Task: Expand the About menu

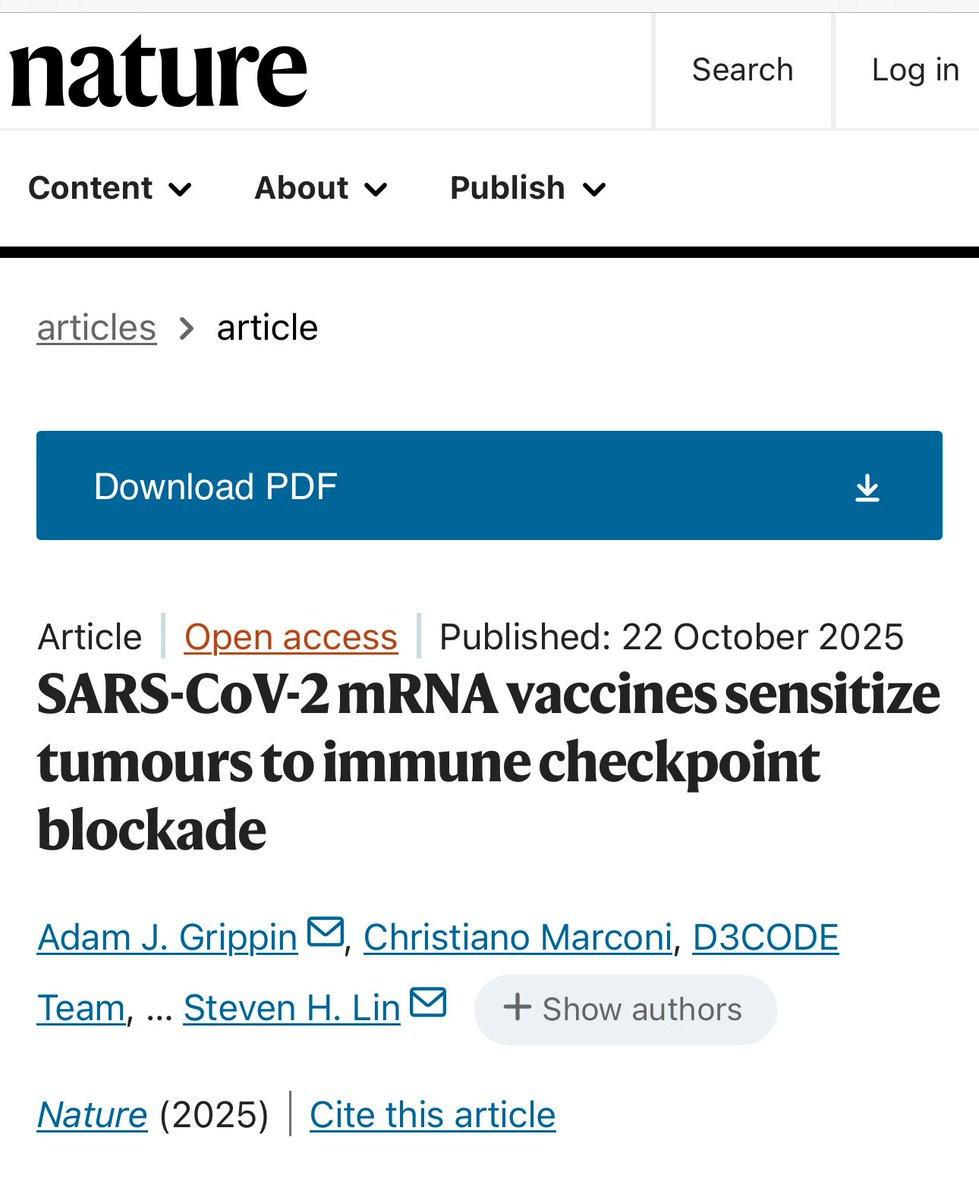Action: pos(321,188)
